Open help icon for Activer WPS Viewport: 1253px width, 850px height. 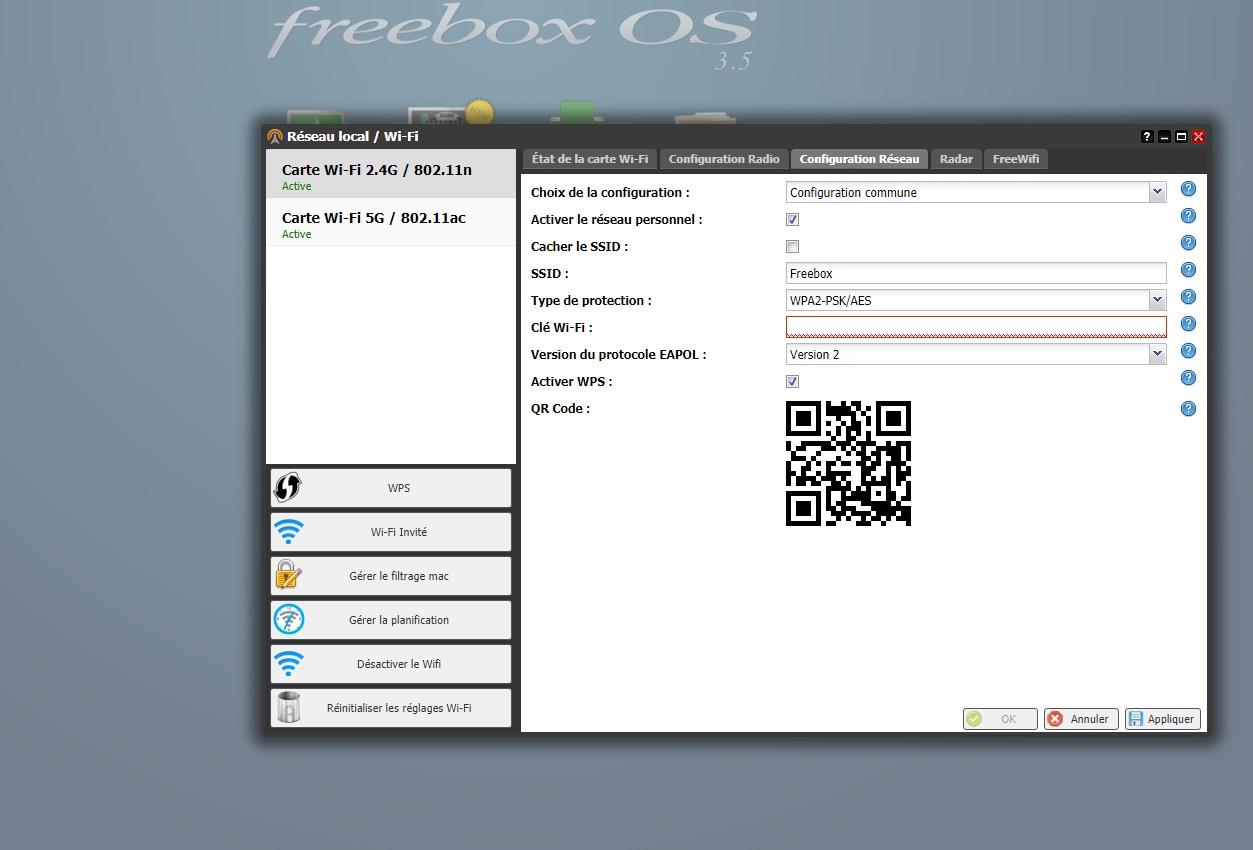[1188, 378]
